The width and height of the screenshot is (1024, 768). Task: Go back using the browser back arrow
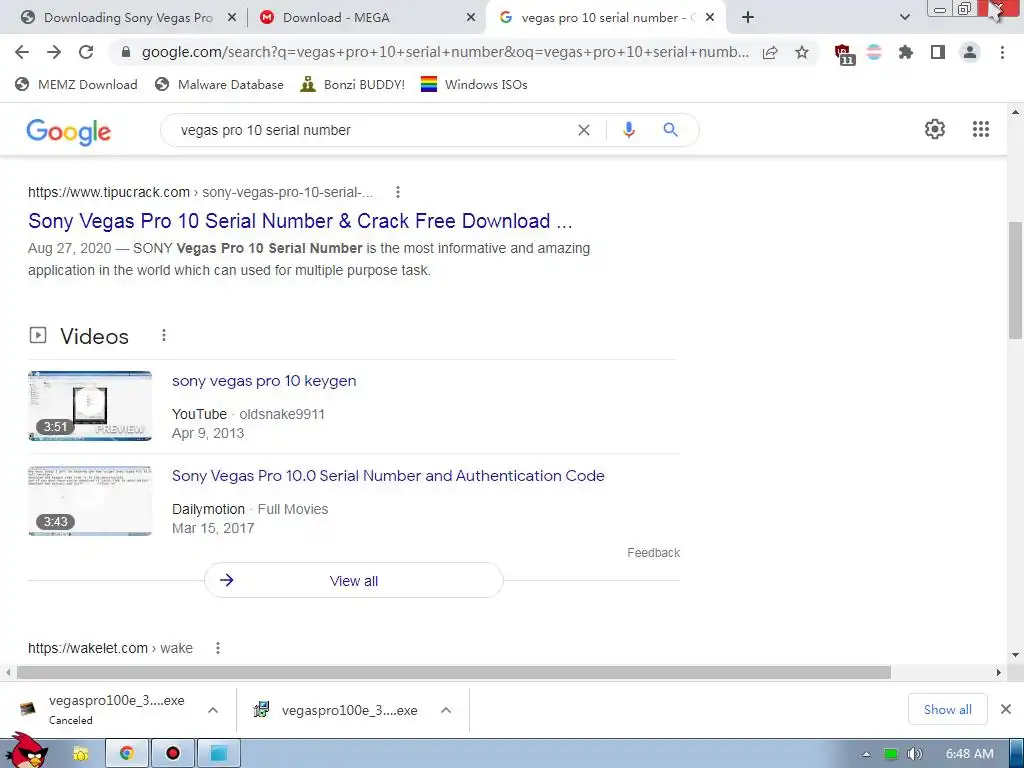[x=22, y=52]
